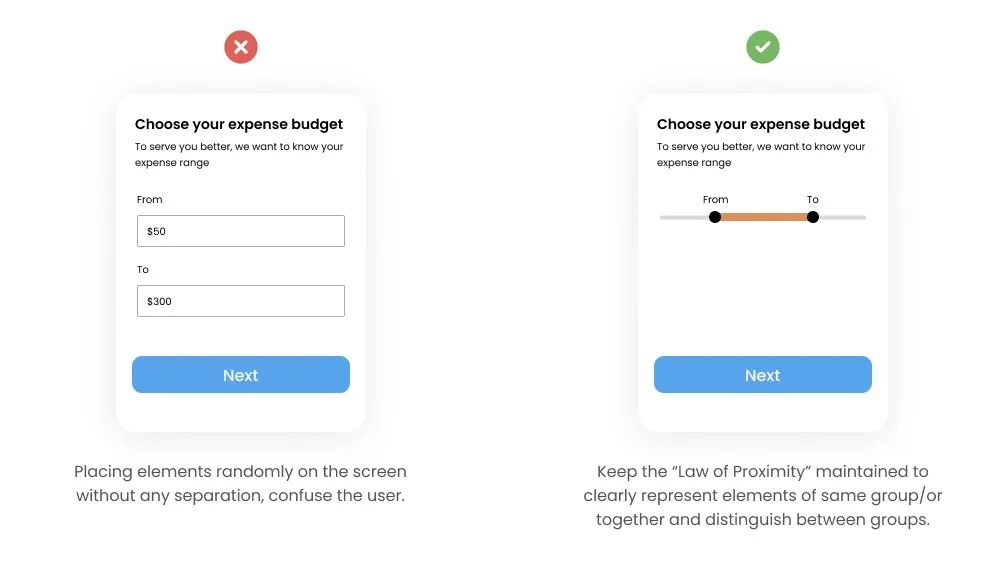Click right card's Choose your expense budget heading

[x=761, y=124]
